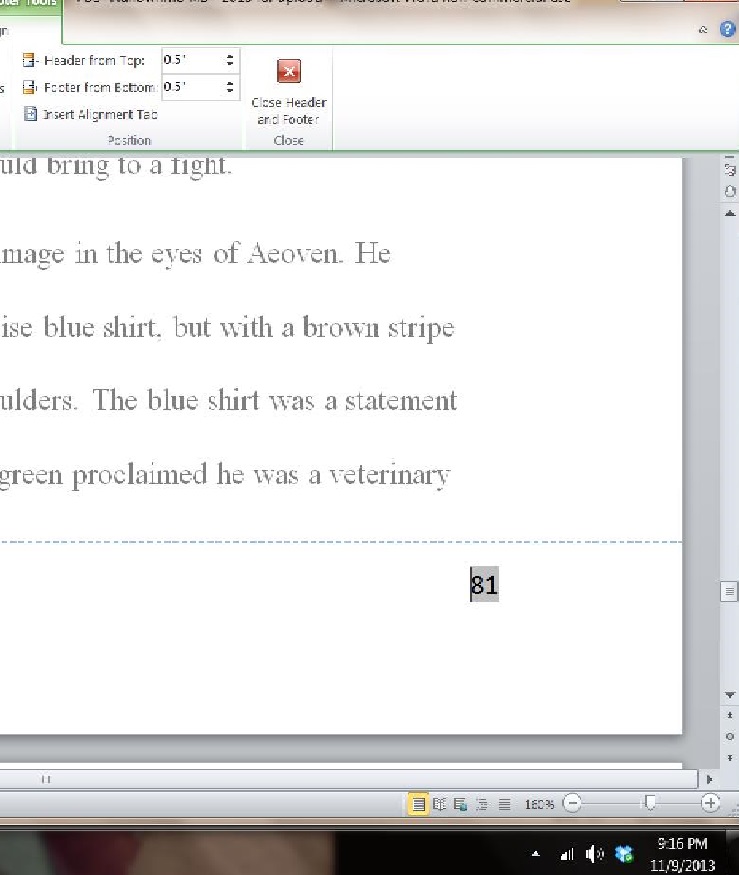Switch to Draft view
739x875 pixels.
tap(504, 802)
